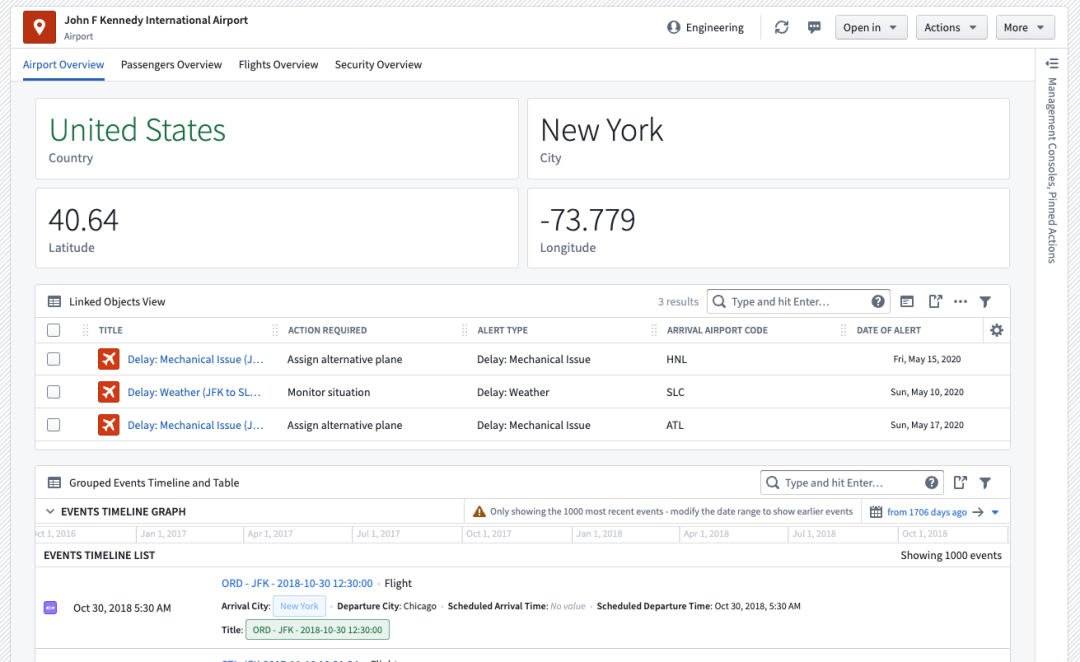Screen dimensions: 1080x662
Task: Open the 'Open in' dropdown
Action: [x=871, y=28]
